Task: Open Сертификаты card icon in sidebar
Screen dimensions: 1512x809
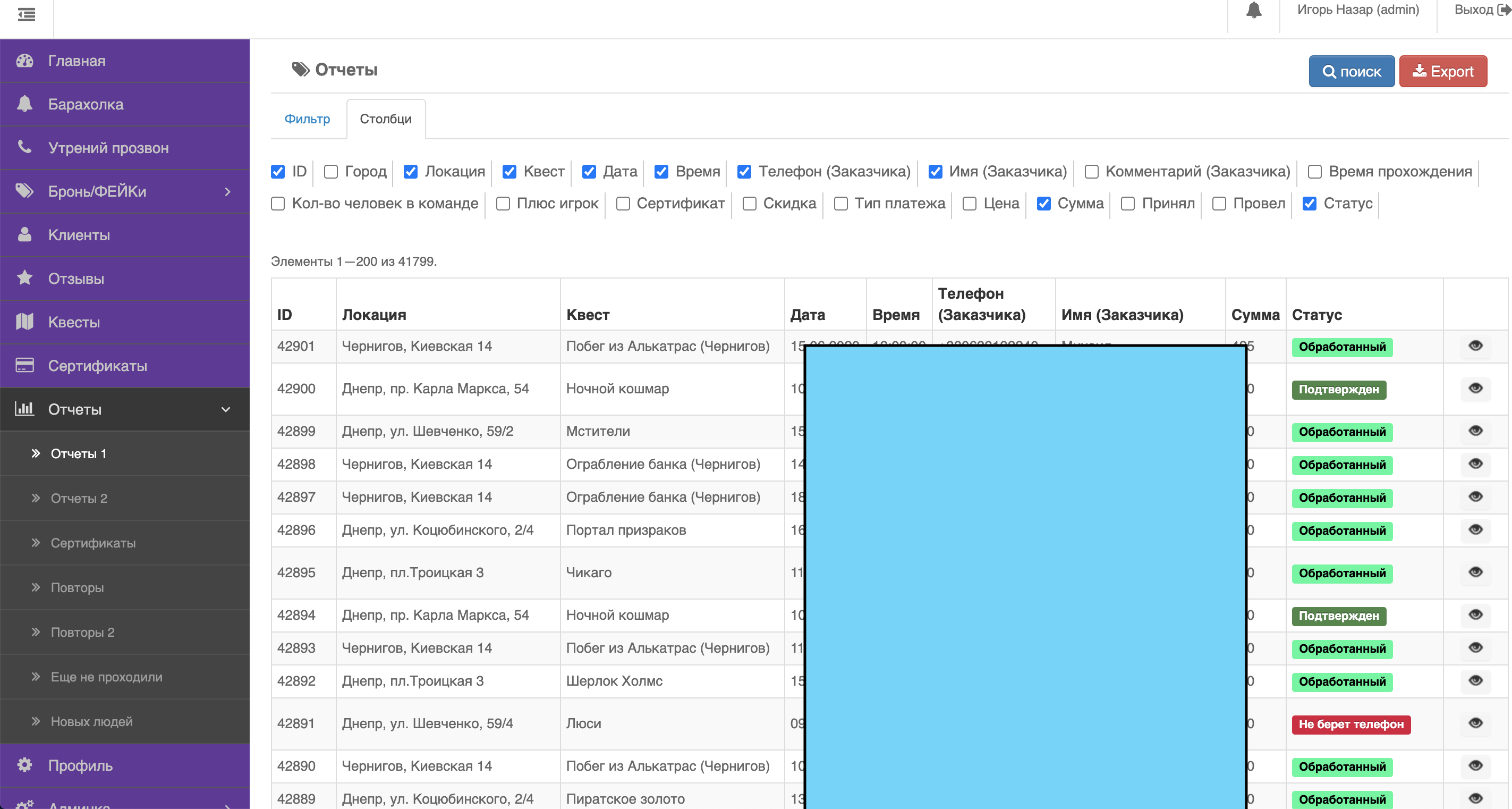Action: tap(24, 365)
